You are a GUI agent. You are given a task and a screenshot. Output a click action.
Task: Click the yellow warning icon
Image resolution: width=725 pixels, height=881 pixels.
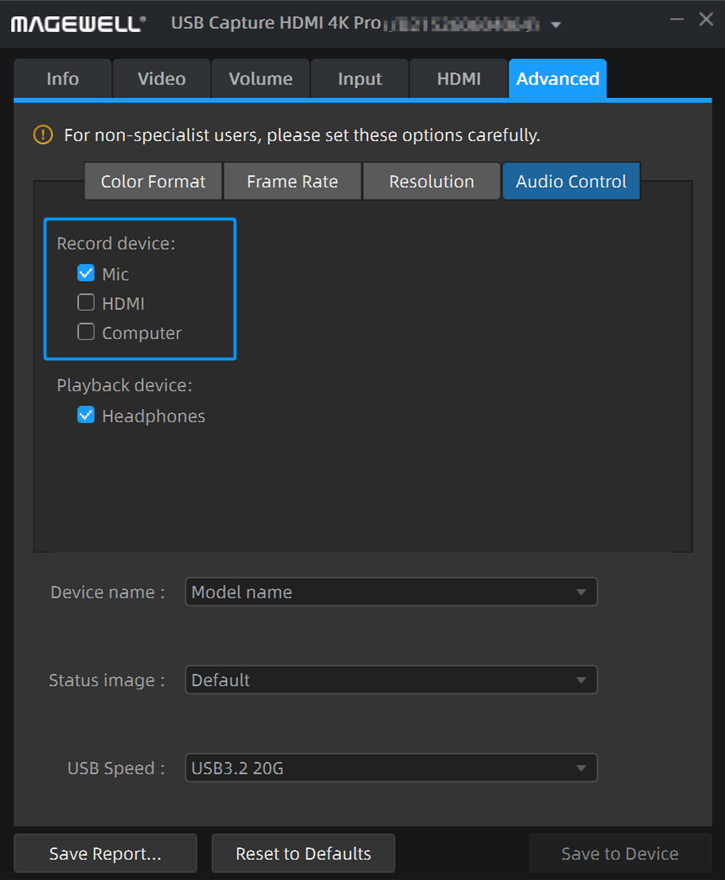pyautogui.click(x=43, y=135)
